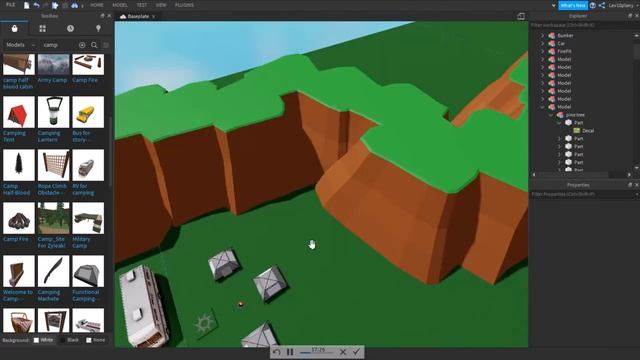This screenshot has width=640, height=360.
Task: Clear the Toolbox search text
Action: coord(82,45)
